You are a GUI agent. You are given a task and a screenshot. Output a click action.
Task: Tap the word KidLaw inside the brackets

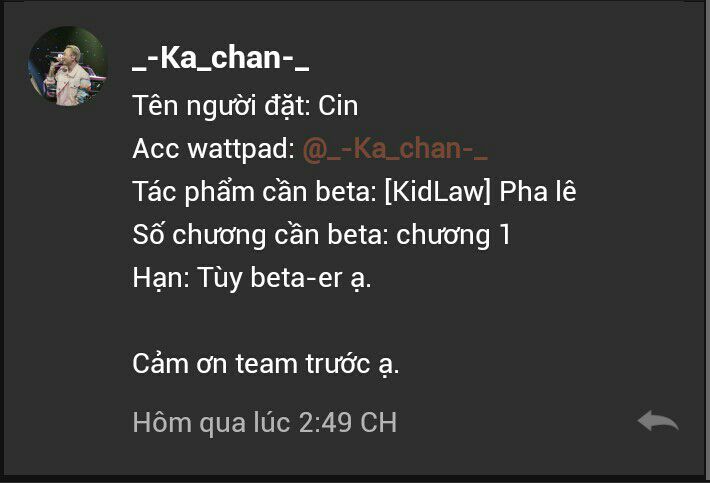[x=437, y=191]
